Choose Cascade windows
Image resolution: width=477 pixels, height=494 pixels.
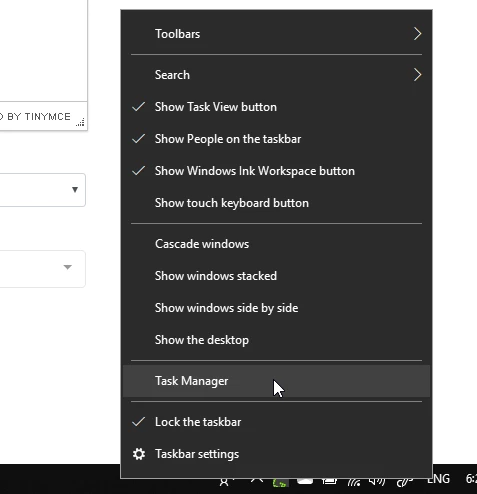click(276, 244)
